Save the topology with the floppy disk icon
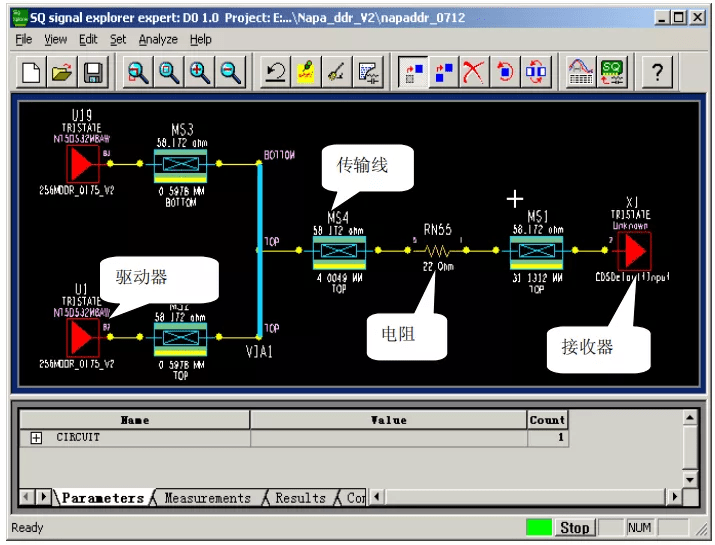The width and height of the screenshot is (715, 545). pos(93,72)
